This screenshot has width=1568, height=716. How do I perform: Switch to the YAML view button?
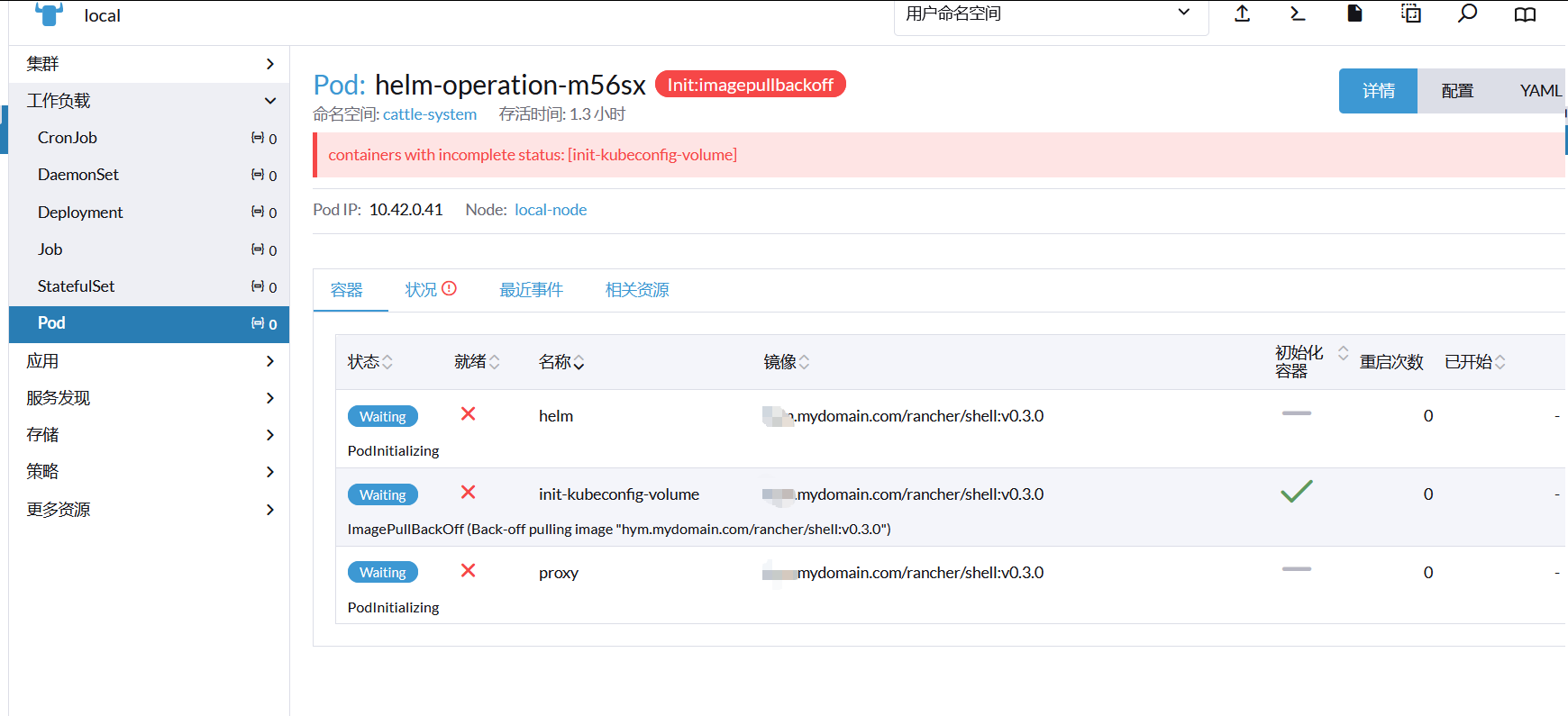pos(1539,91)
